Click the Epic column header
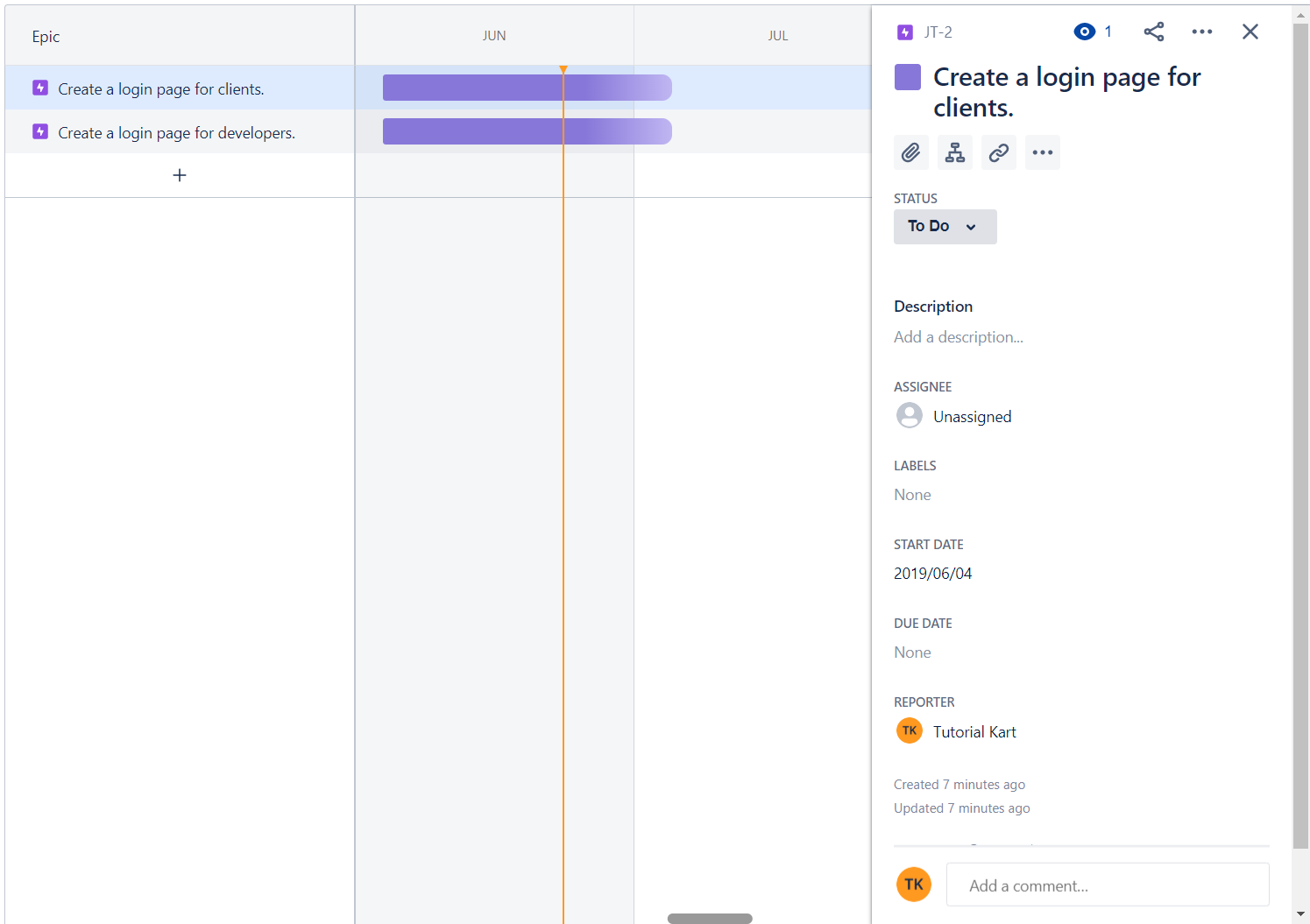This screenshot has height=924, width=1310. [x=46, y=36]
